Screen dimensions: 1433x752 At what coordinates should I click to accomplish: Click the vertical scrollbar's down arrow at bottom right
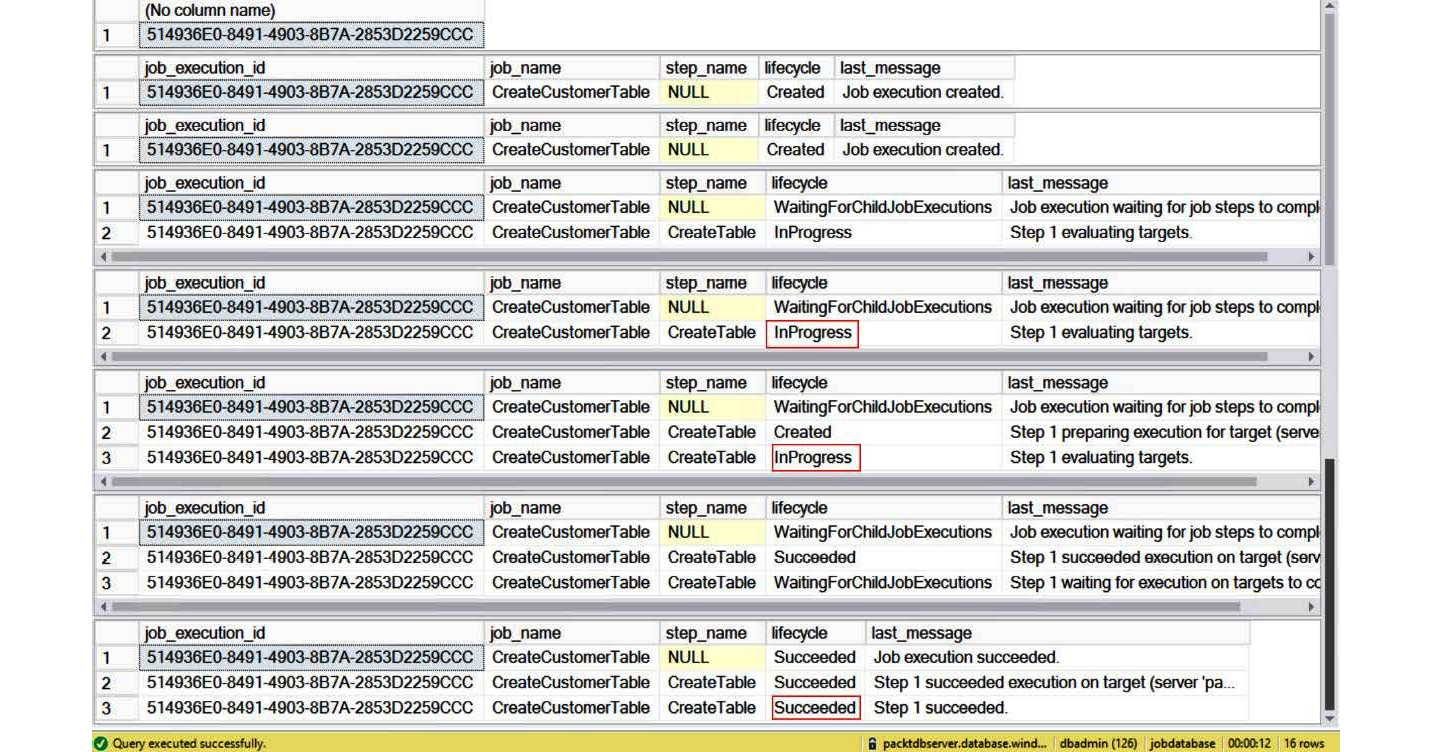click(1328, 718)
